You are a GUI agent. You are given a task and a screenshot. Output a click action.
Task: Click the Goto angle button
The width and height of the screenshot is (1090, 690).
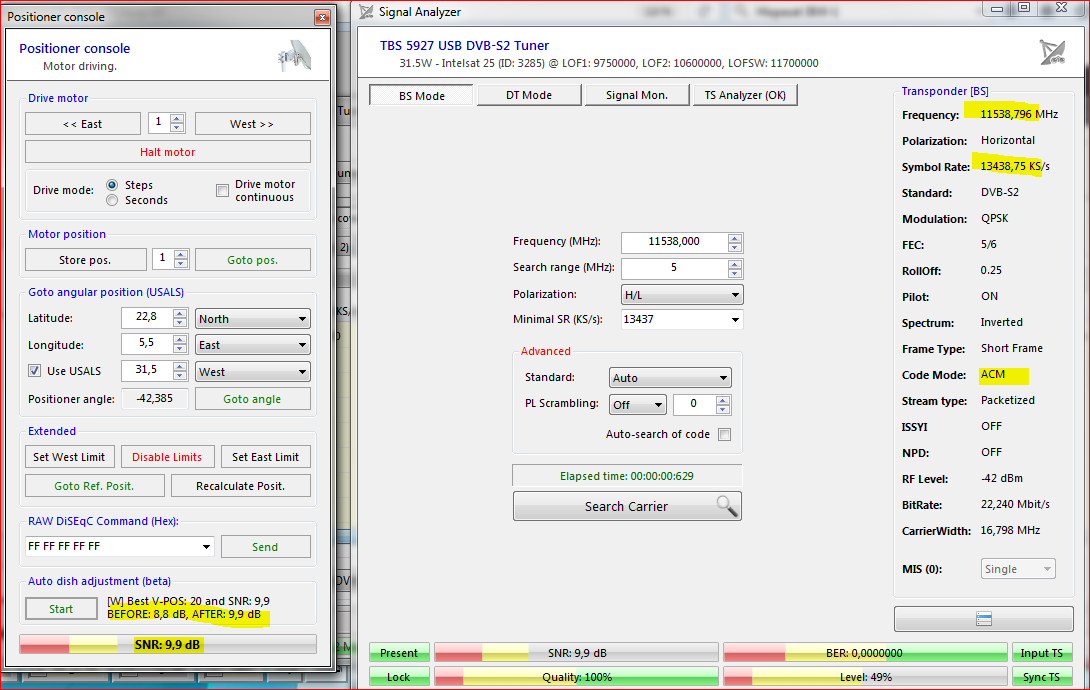(x=252, y=399)
